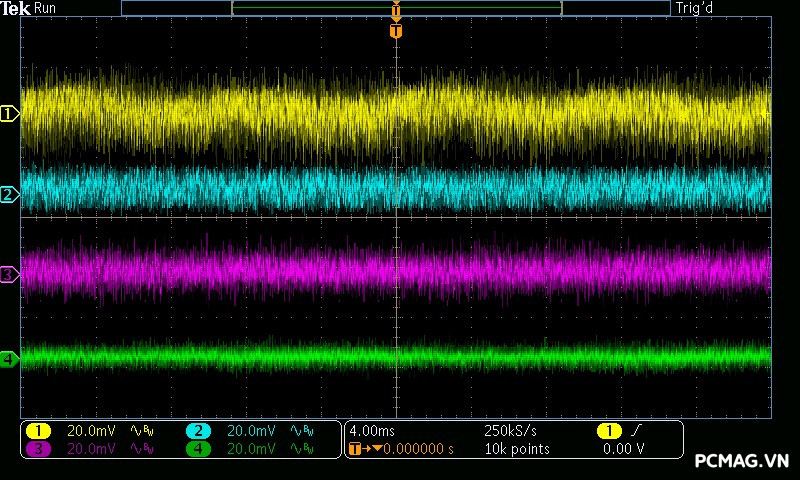
Task: Select channel 1 yellow badge in readout
Action: click(x=38, y=431)
